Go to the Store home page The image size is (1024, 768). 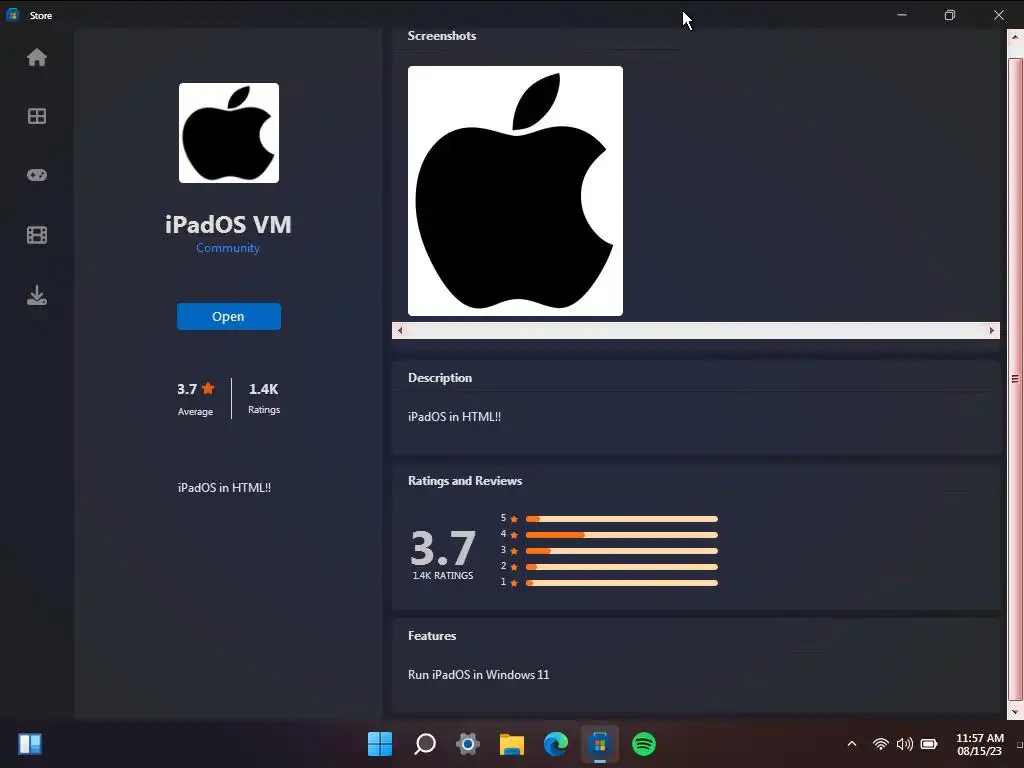37,57
